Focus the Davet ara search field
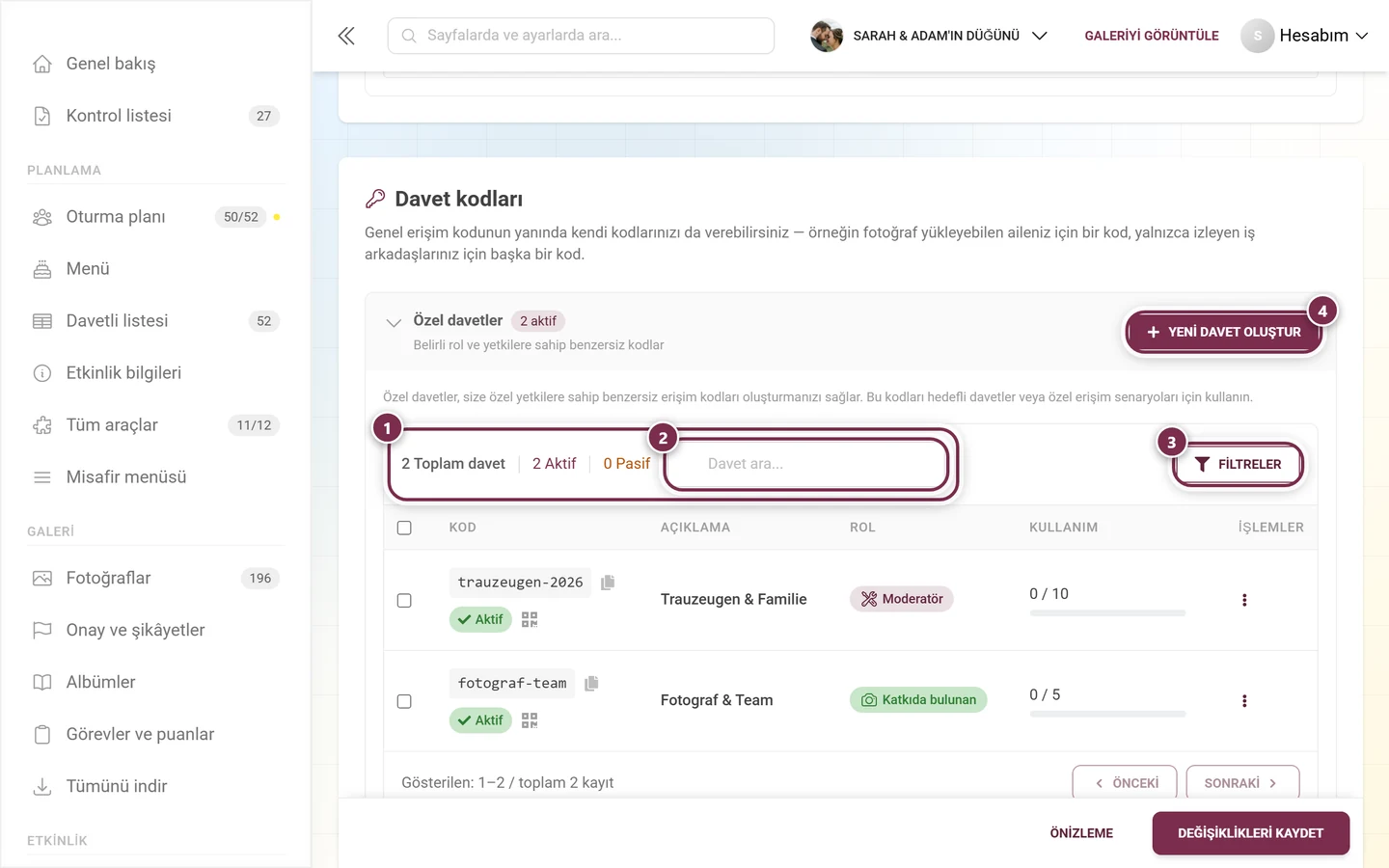1389x868 pixels. [807, 464]
